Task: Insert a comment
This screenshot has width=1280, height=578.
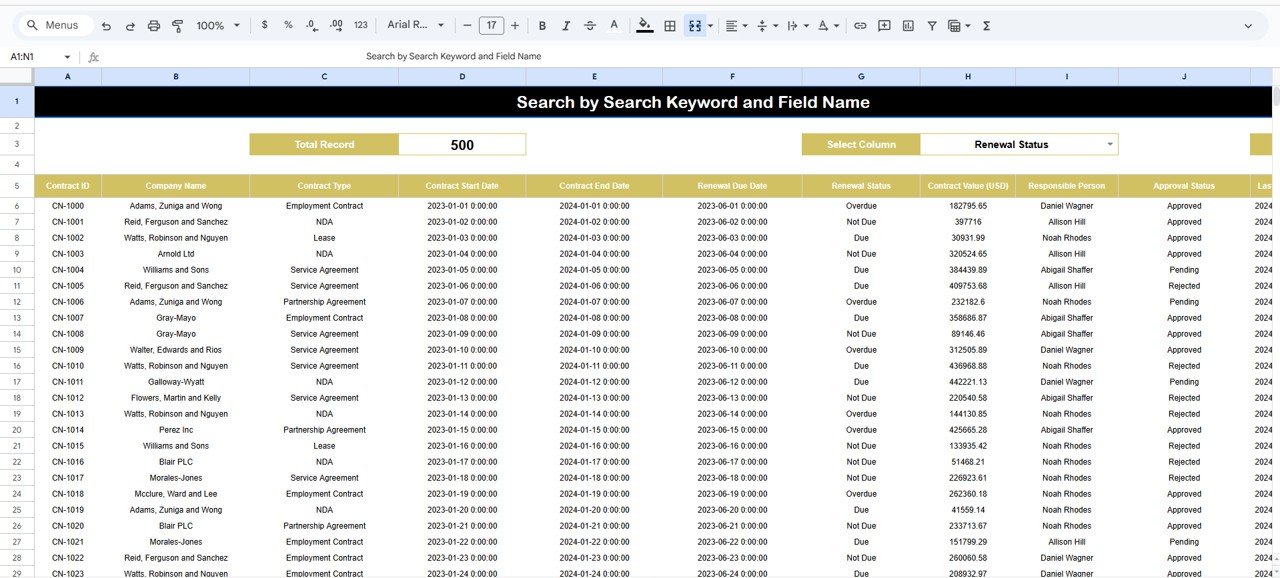Action: (884, 25)
